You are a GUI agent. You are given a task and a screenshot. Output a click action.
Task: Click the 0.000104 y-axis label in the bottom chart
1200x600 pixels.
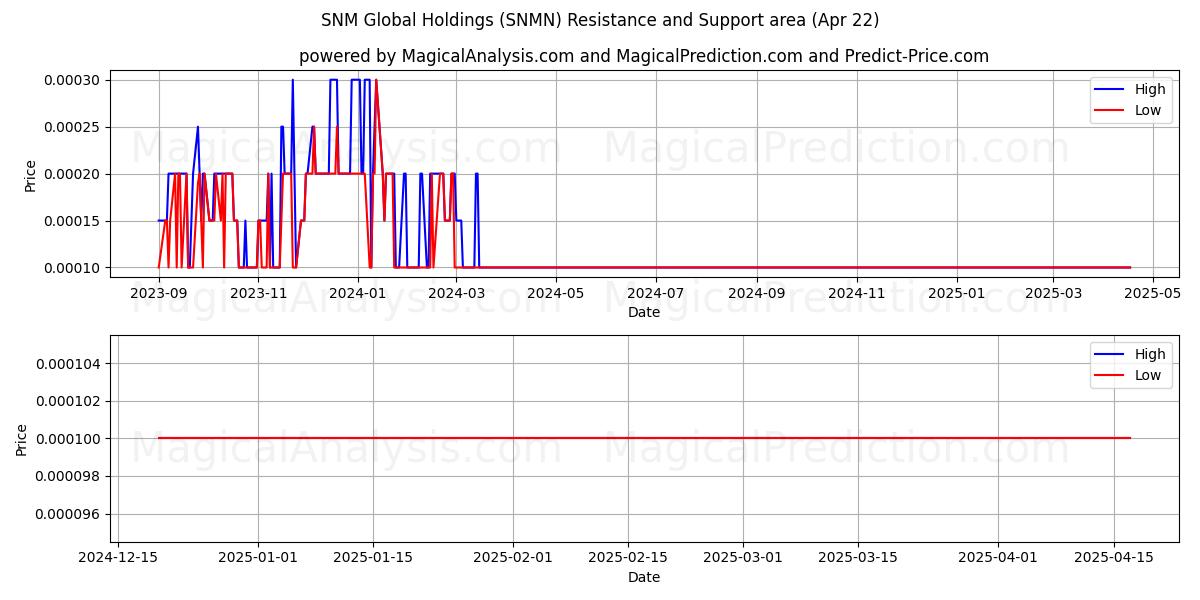tap(66, 364)
